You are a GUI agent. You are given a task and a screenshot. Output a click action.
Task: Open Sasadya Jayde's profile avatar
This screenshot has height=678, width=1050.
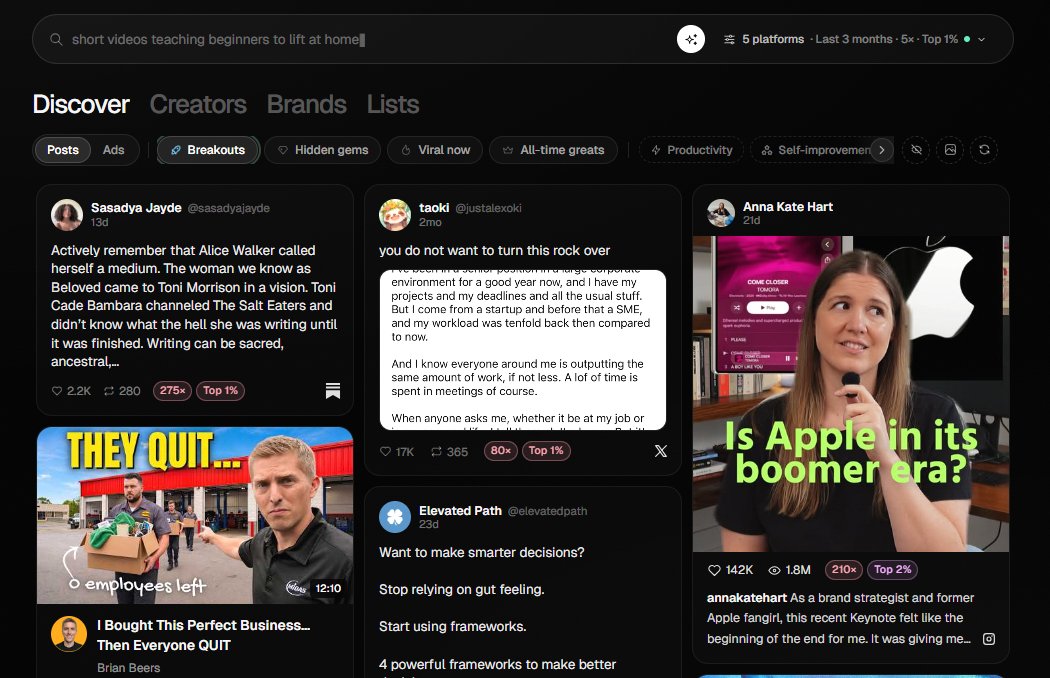[67, 214]
